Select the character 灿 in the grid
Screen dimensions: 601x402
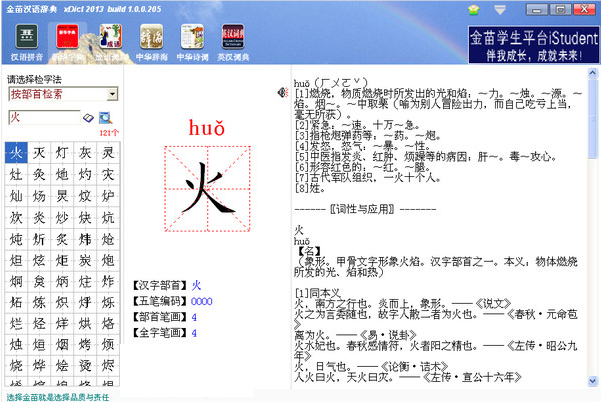point(16,196)
